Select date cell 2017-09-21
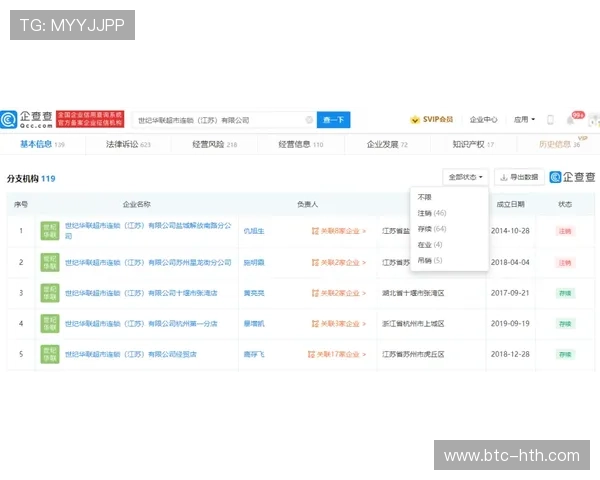The width and height of the screenshot is (600, 480). (x=510, y=293)
